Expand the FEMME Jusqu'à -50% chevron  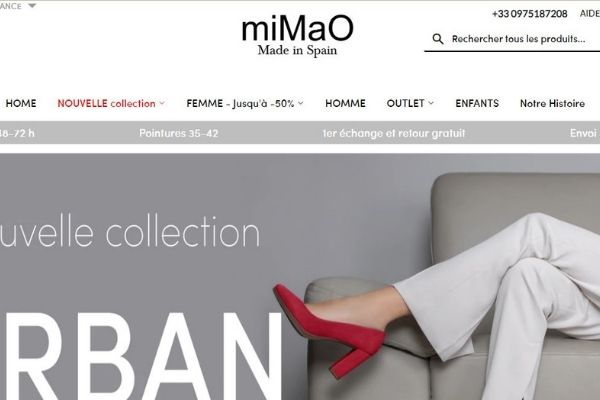tap(300, 103)
